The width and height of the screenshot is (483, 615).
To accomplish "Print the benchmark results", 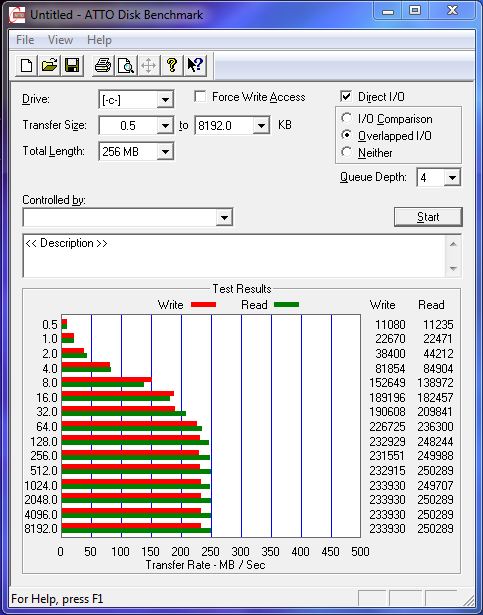I will [103, 65].
